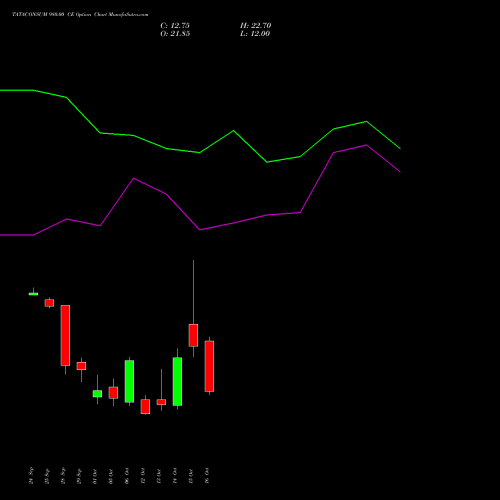Viewport: 500px width, 500px height.
Task: Select the high value 'H: 22.70'
Action: click(x=256, y=26)
